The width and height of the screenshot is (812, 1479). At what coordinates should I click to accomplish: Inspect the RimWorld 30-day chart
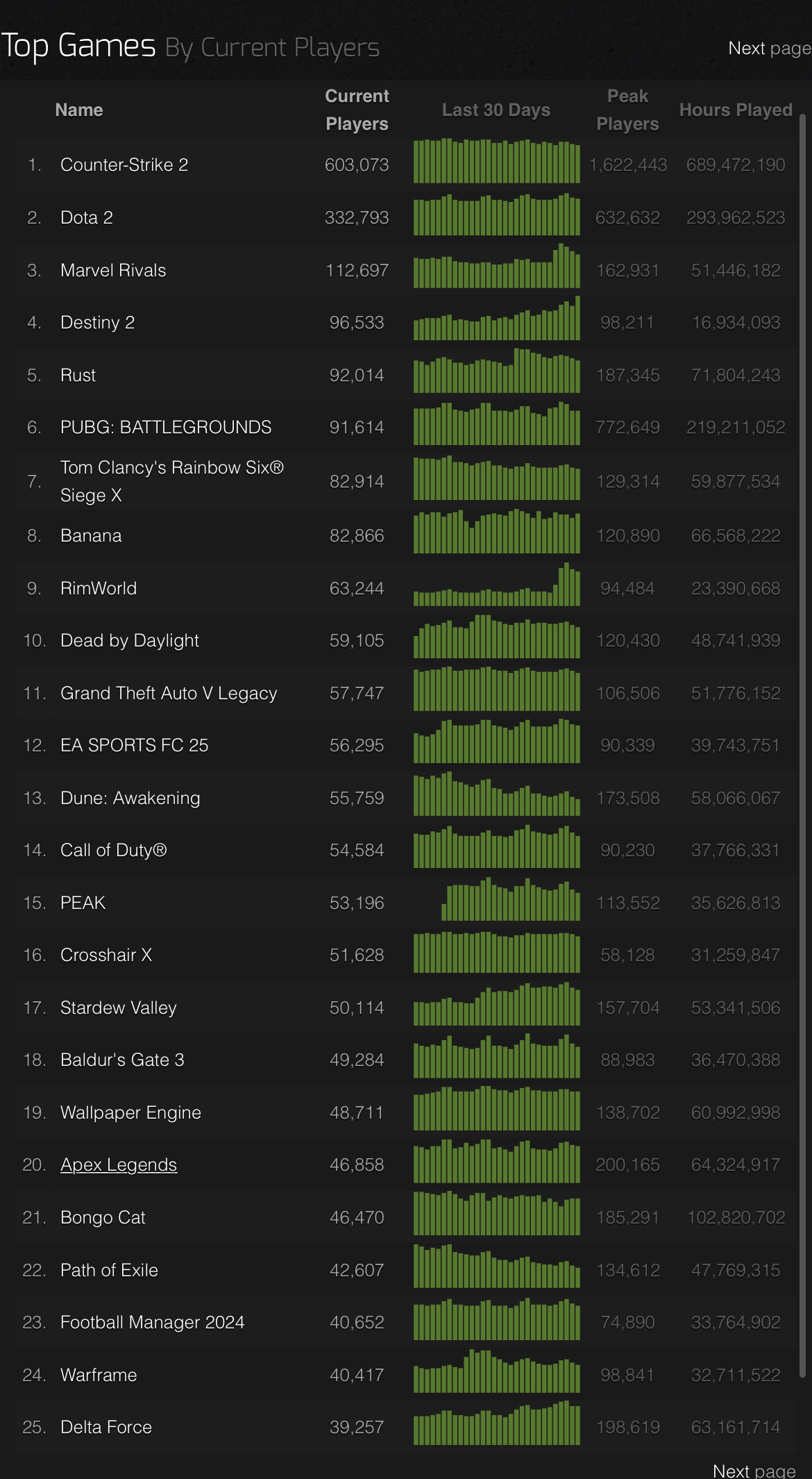click(497, 584)
